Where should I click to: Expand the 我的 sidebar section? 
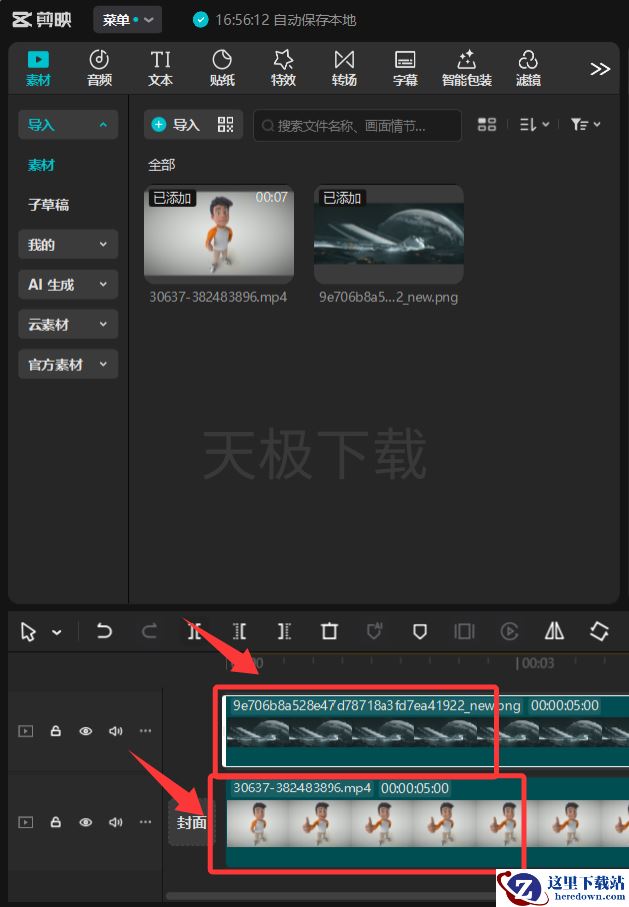point(68,244)
